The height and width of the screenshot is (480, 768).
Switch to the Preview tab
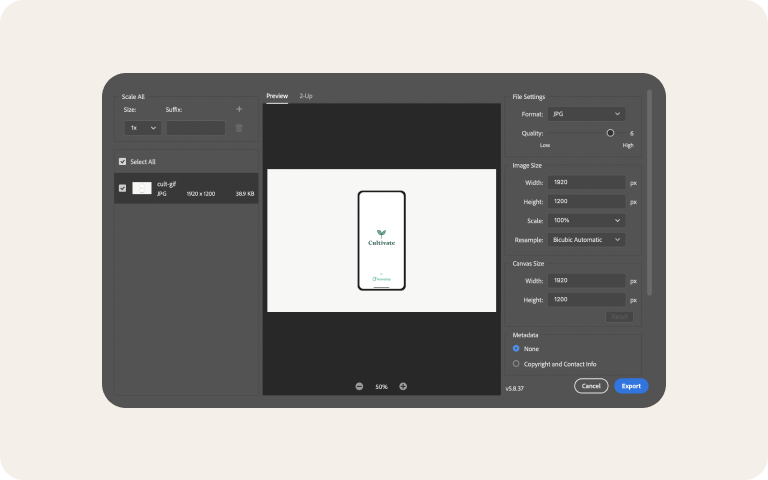click(x=277, y=96)
